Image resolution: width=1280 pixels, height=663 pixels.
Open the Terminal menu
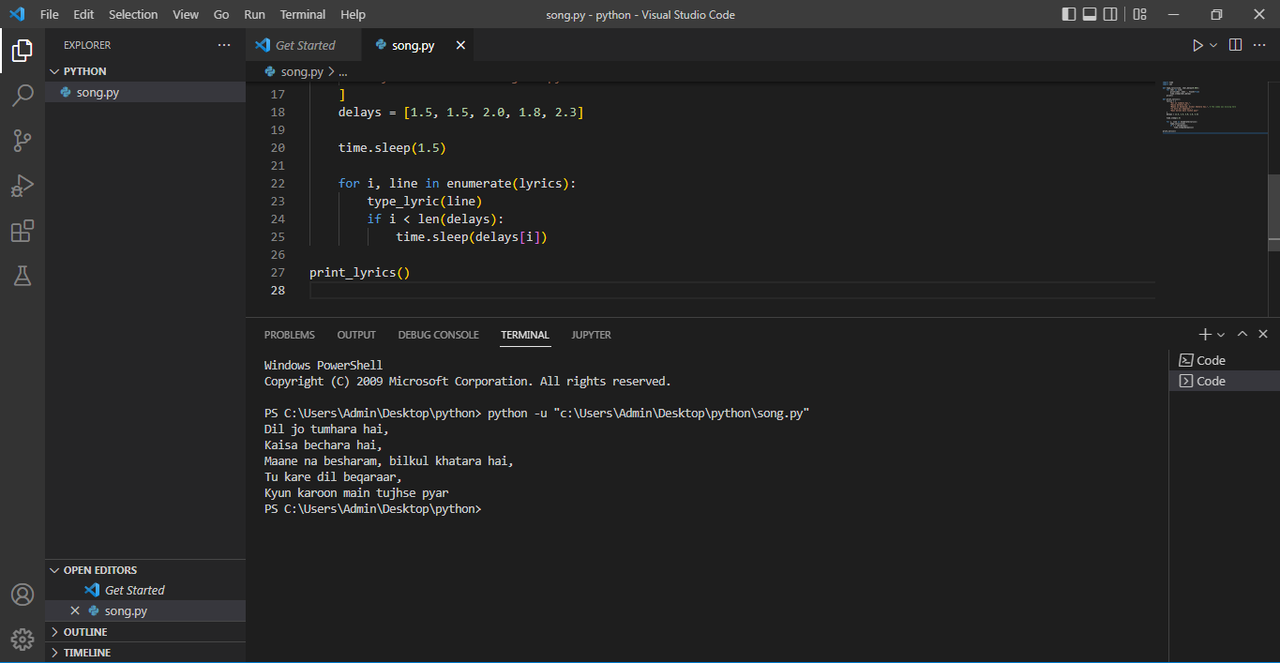[x=302, y=14]
